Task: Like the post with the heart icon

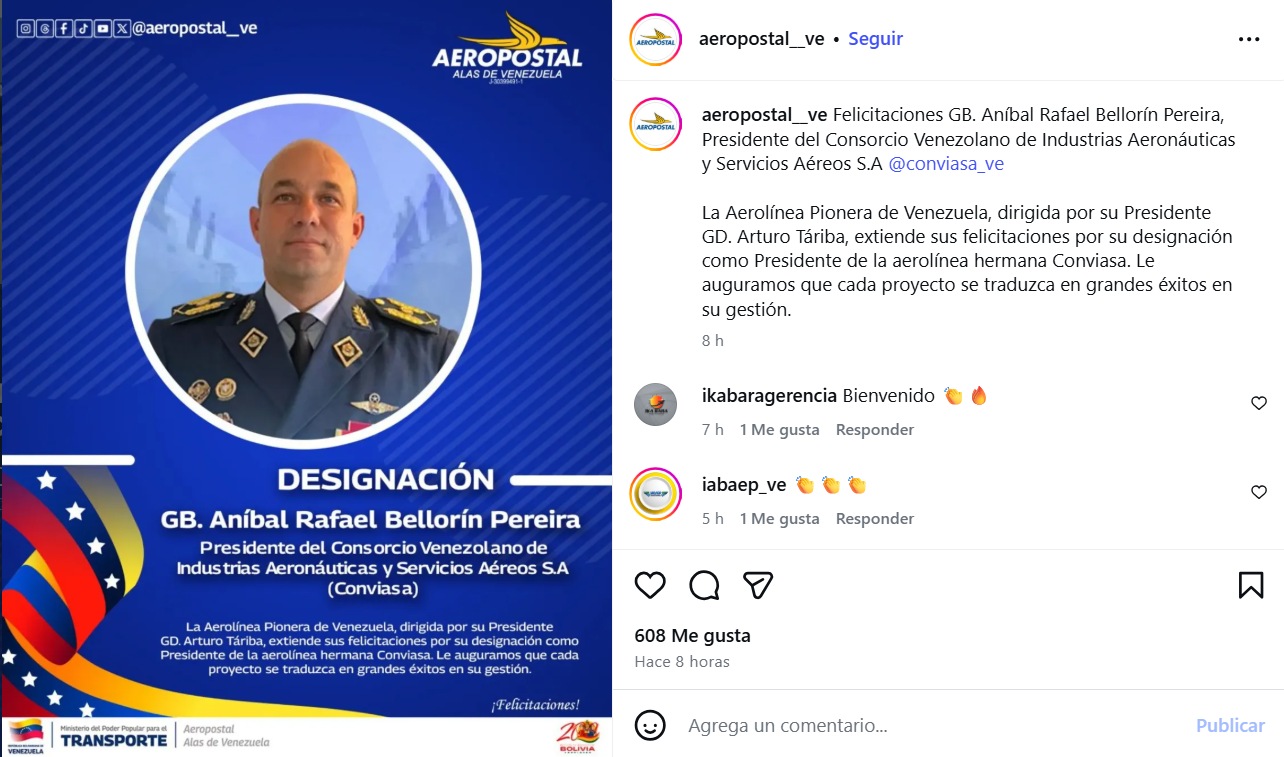Action: tap(650, 585)
